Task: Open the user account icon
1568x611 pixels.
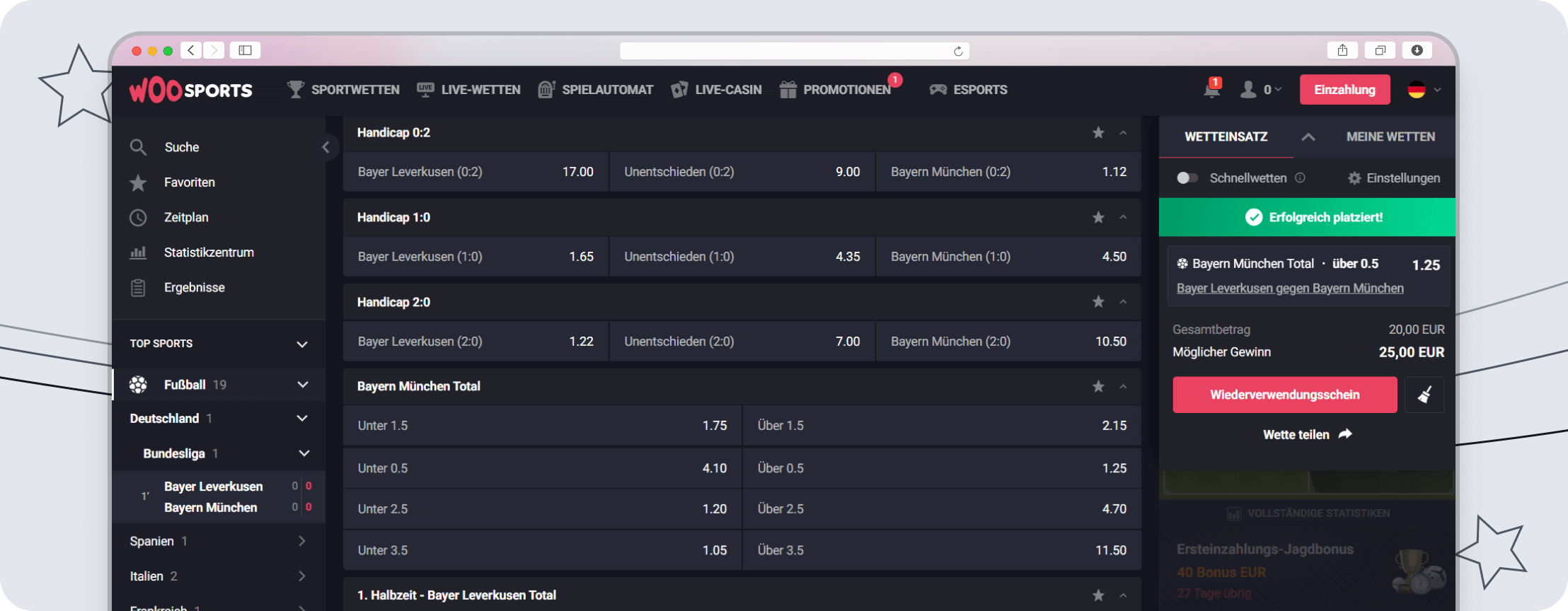Action: click(1248, 90)
